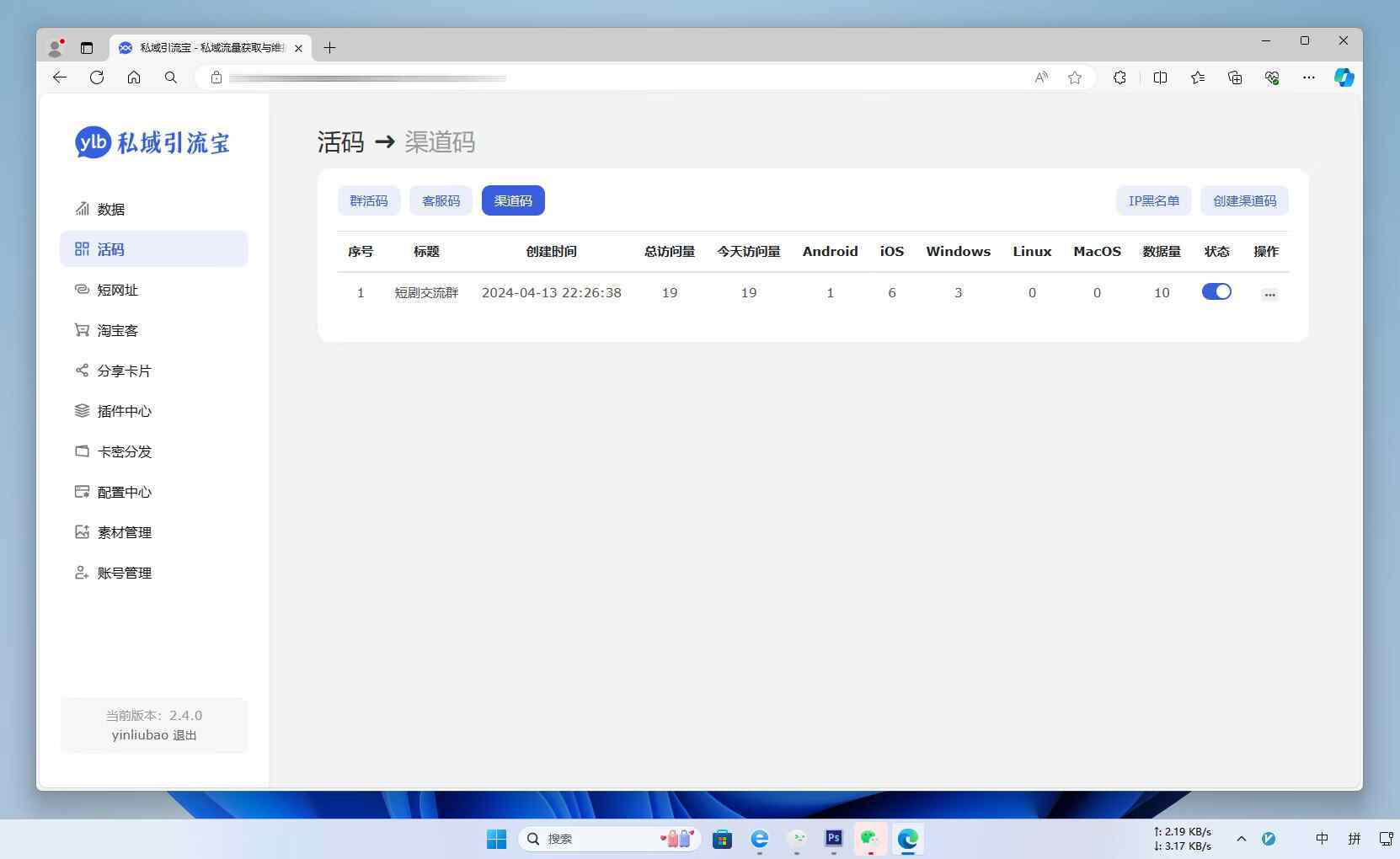Open Microsoft Store from taskbar

point(722,839)
